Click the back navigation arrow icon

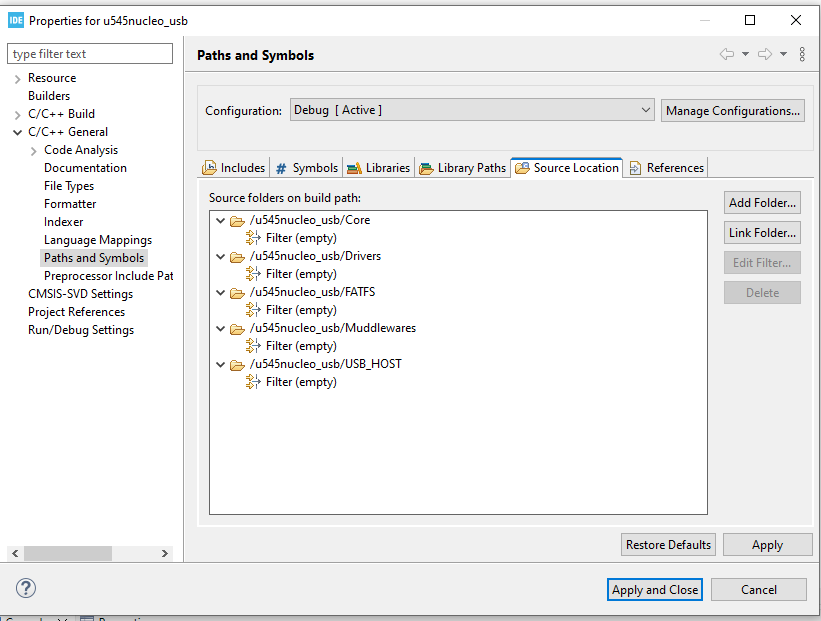727,54
